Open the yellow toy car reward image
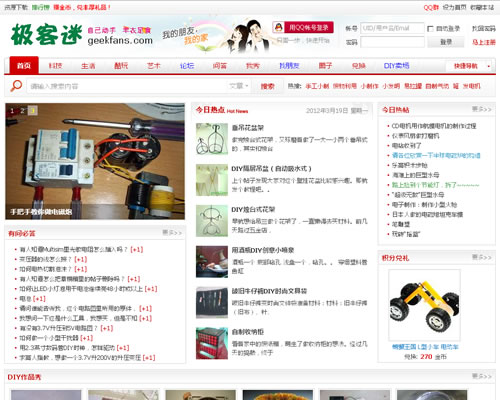 pyautogui.click(x=425, y=305)
